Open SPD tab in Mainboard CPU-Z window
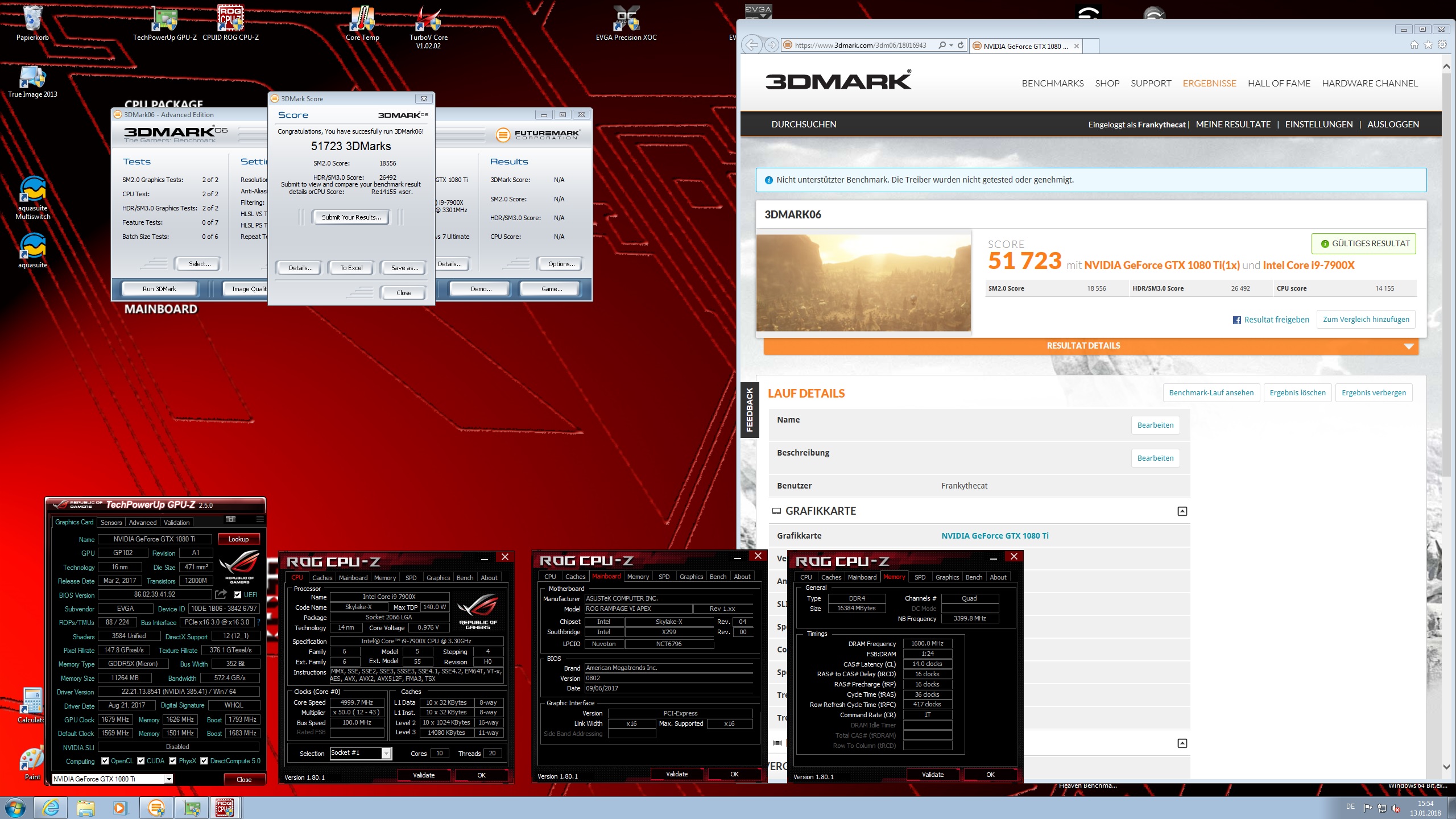Screen dimensions: 1456x819 tap(664, 577)
